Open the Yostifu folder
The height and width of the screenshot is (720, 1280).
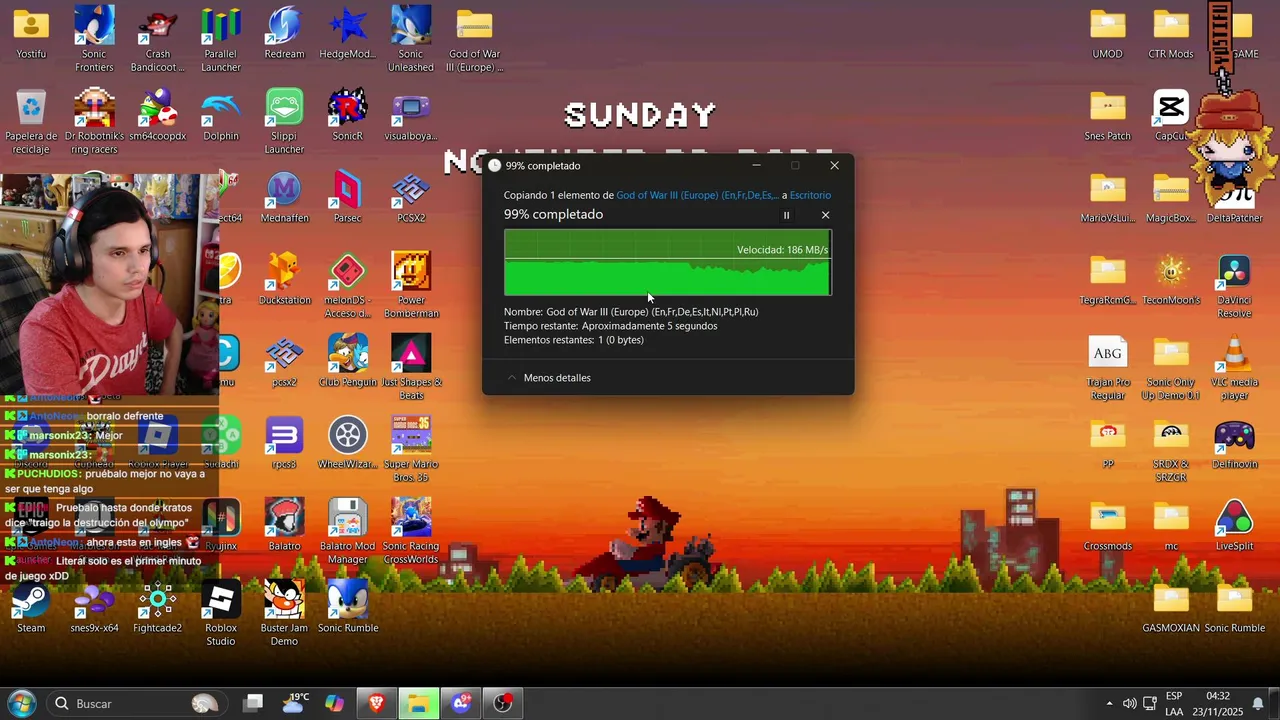click(31, 34)
